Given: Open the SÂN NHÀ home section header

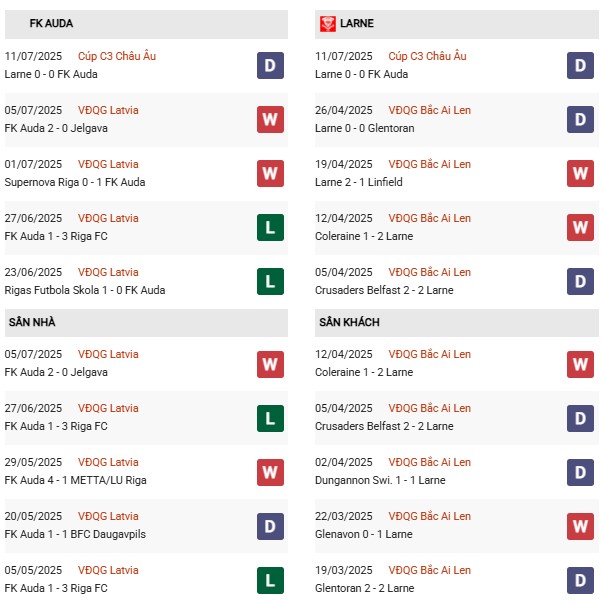Looking at the screenshot, I should [x=32, y=322].
